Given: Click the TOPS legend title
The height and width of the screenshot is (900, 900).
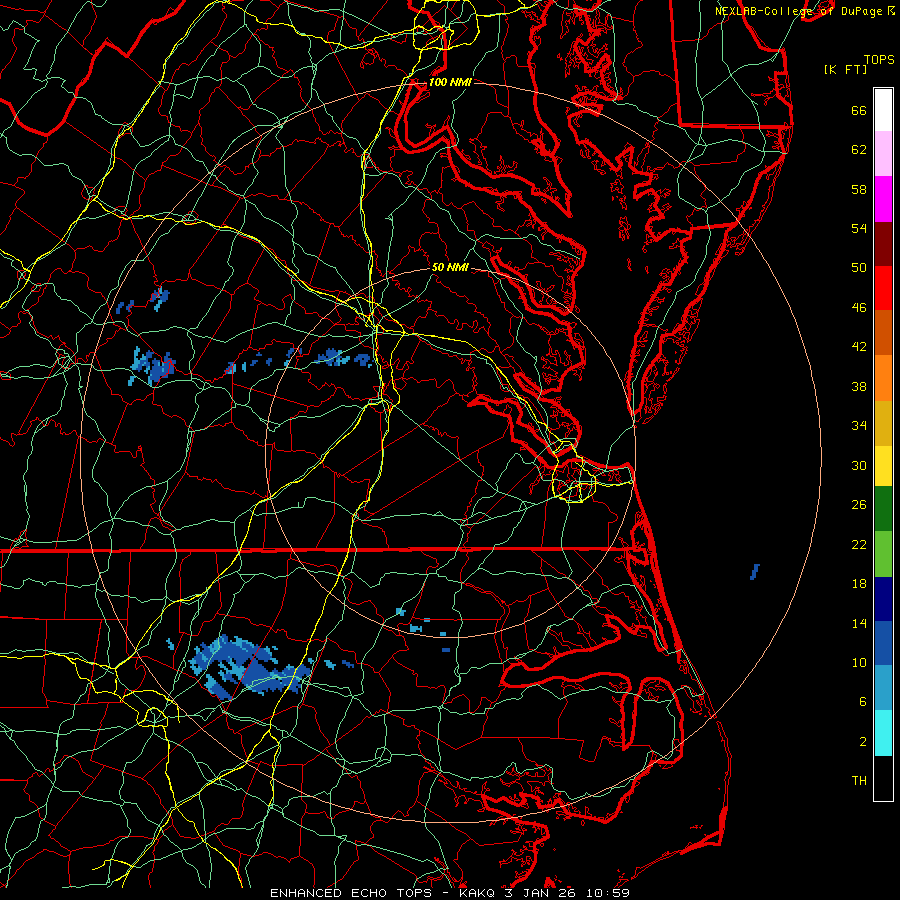Looking at the screenshot, I should coord(879,60).
